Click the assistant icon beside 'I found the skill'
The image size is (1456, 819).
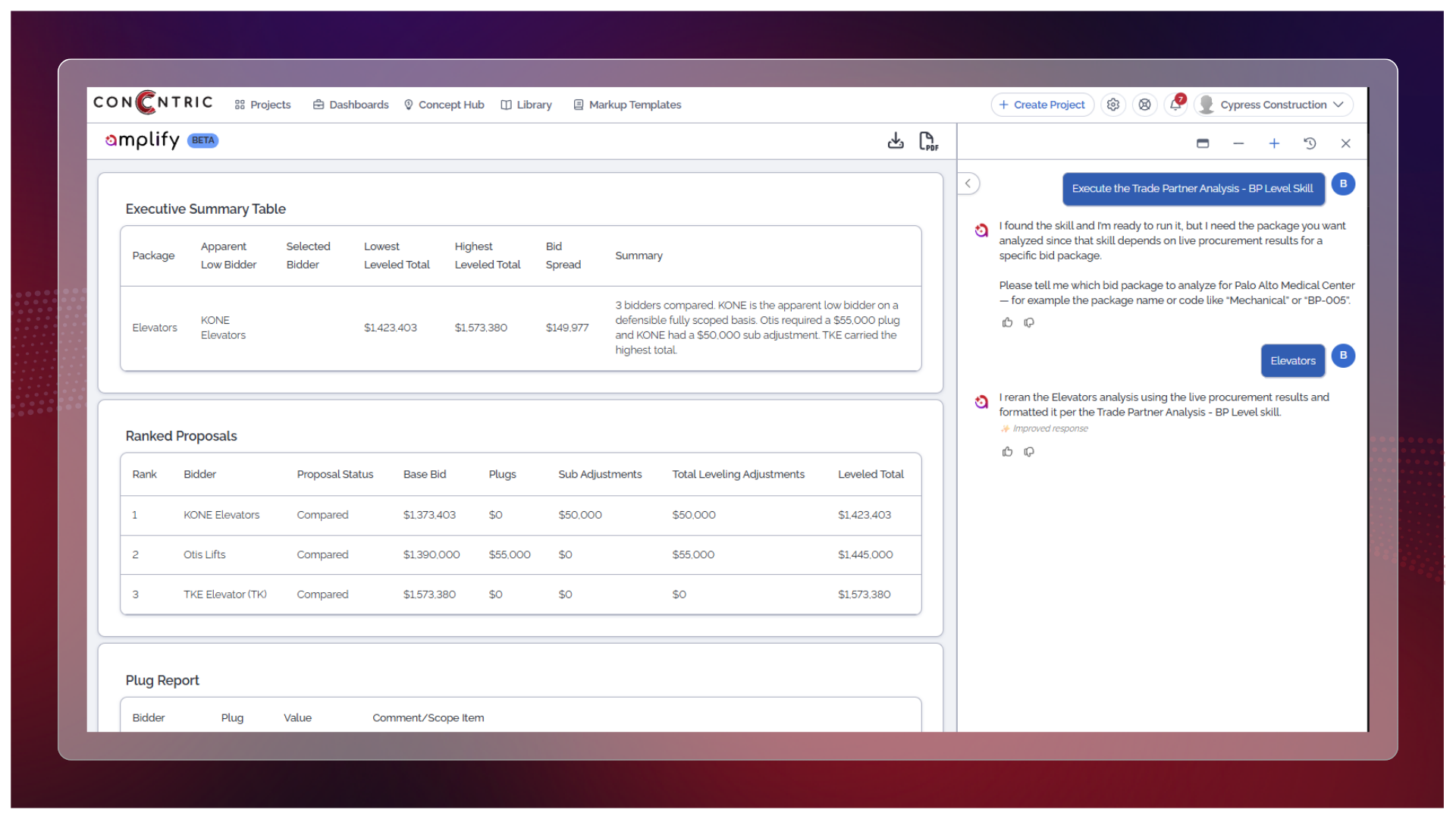tap(981, 230)
